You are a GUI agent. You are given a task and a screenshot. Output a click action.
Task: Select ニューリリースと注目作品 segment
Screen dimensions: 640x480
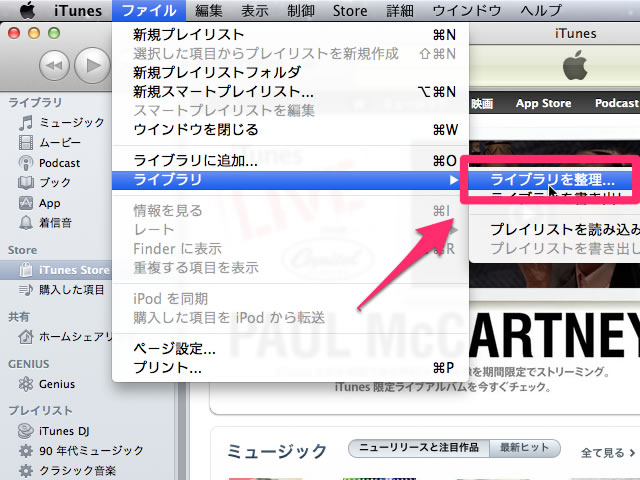coord(419,448)
